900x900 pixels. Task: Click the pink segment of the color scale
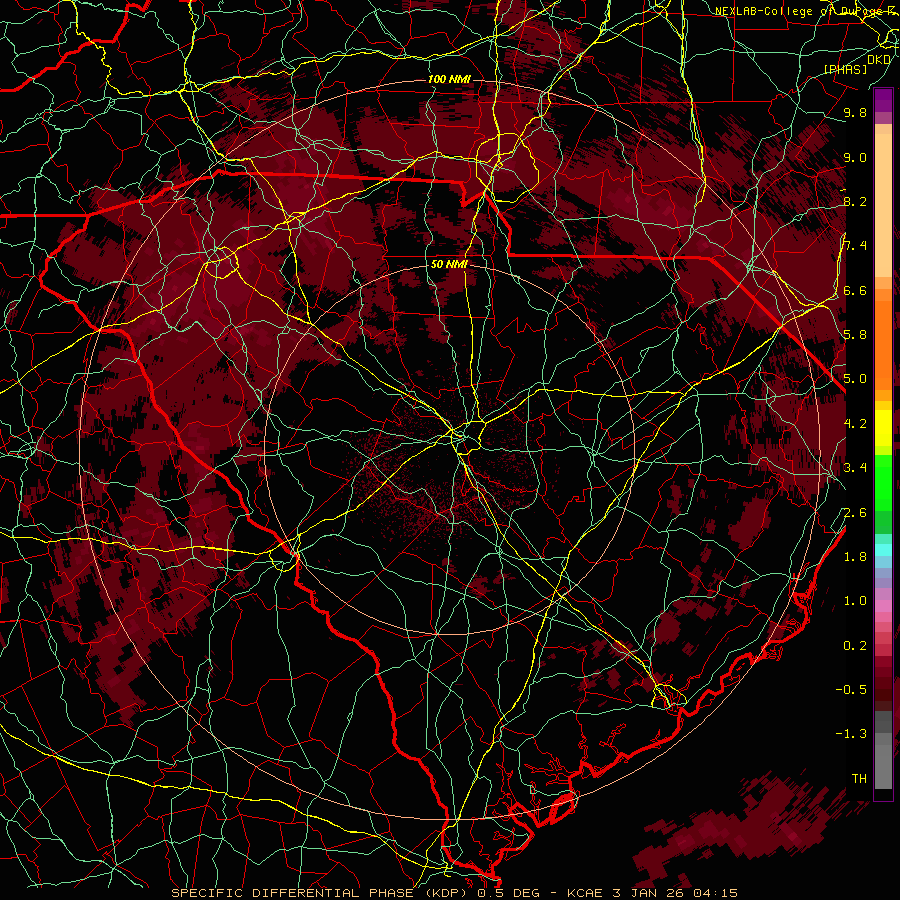883,606
